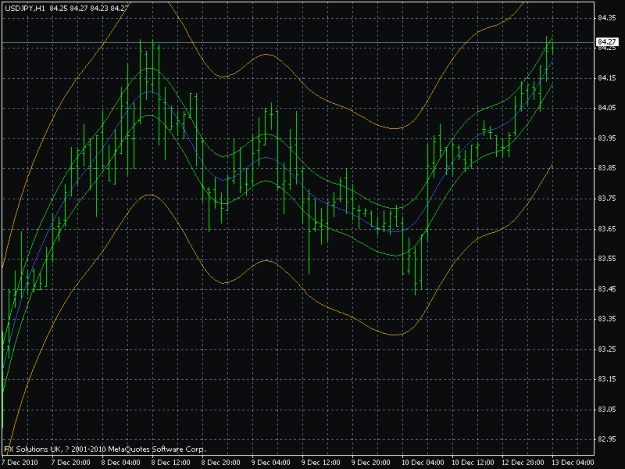This screenshot has height=469, width=625.
Task: Click the USDJPY,H1 chart title text
Action: pos(25,8)
